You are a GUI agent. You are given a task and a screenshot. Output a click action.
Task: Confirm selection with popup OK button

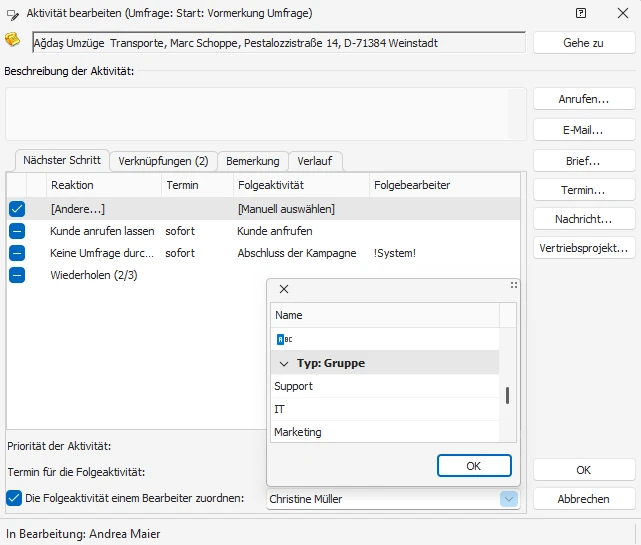tap(474, 466)
